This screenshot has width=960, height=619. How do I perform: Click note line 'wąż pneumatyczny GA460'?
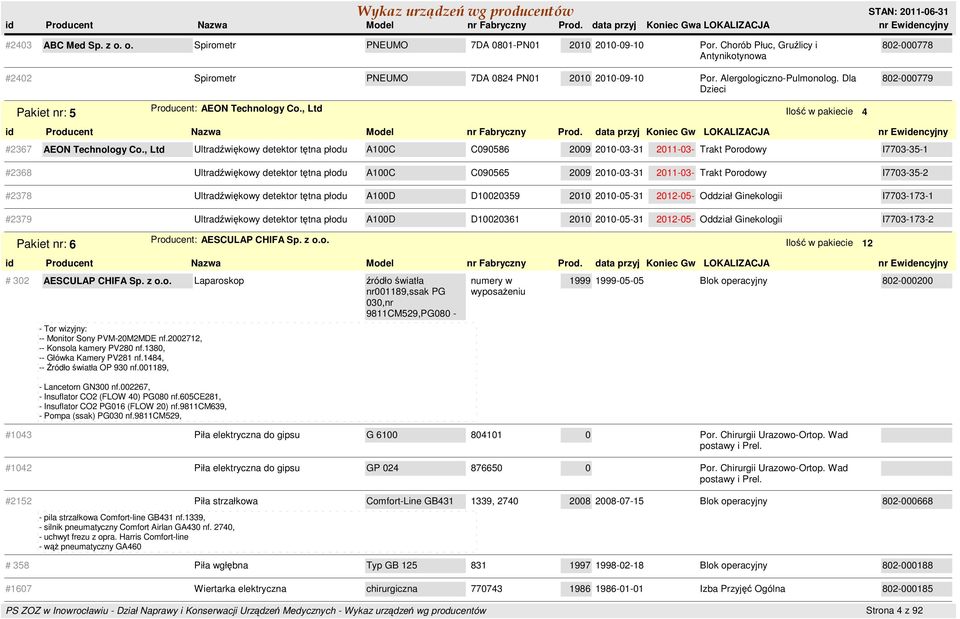pos(91,547)
